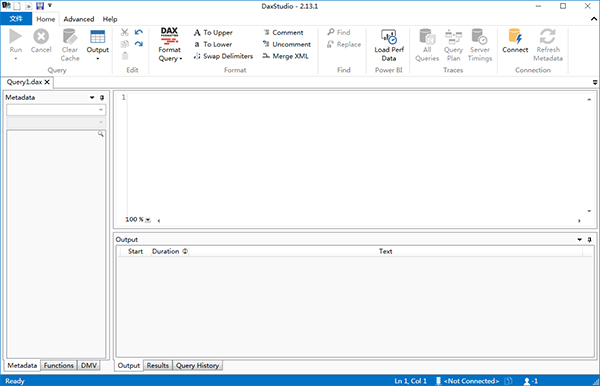The image size is (600, 386).
Task: Switch to the Query History tab
Action: pos(197,365)
